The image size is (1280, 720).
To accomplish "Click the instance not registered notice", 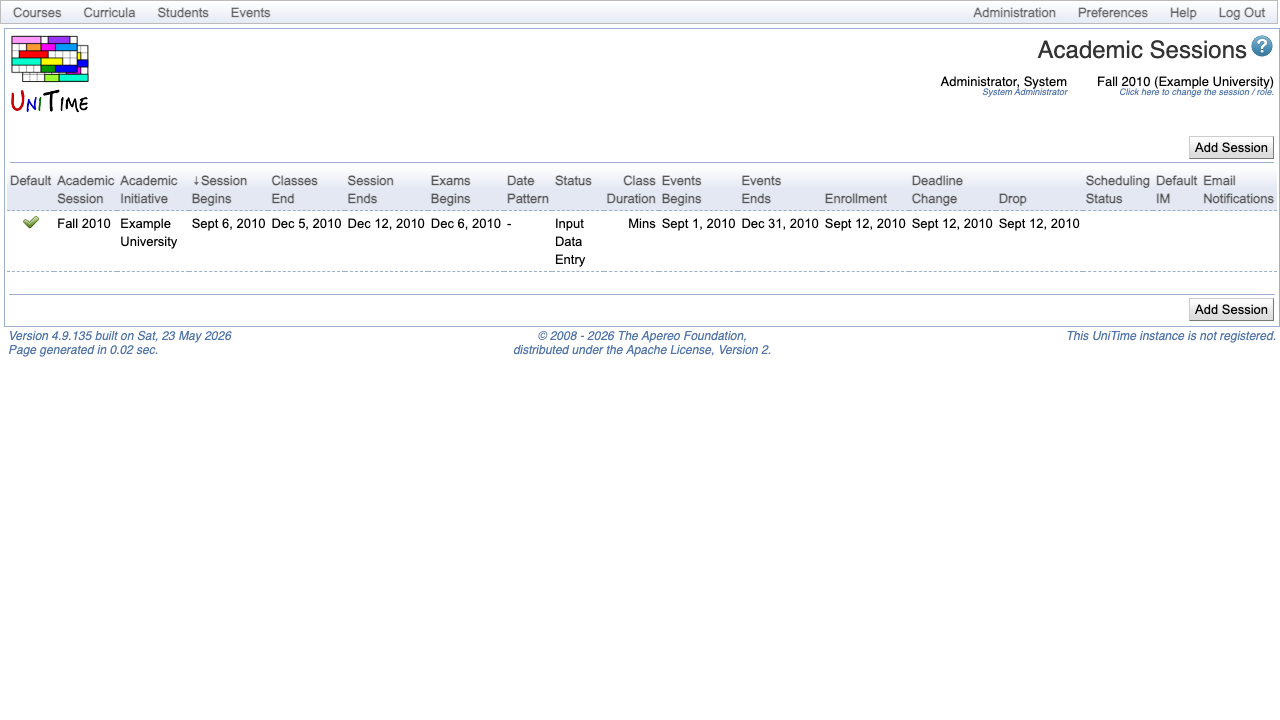I will 1171,336.
